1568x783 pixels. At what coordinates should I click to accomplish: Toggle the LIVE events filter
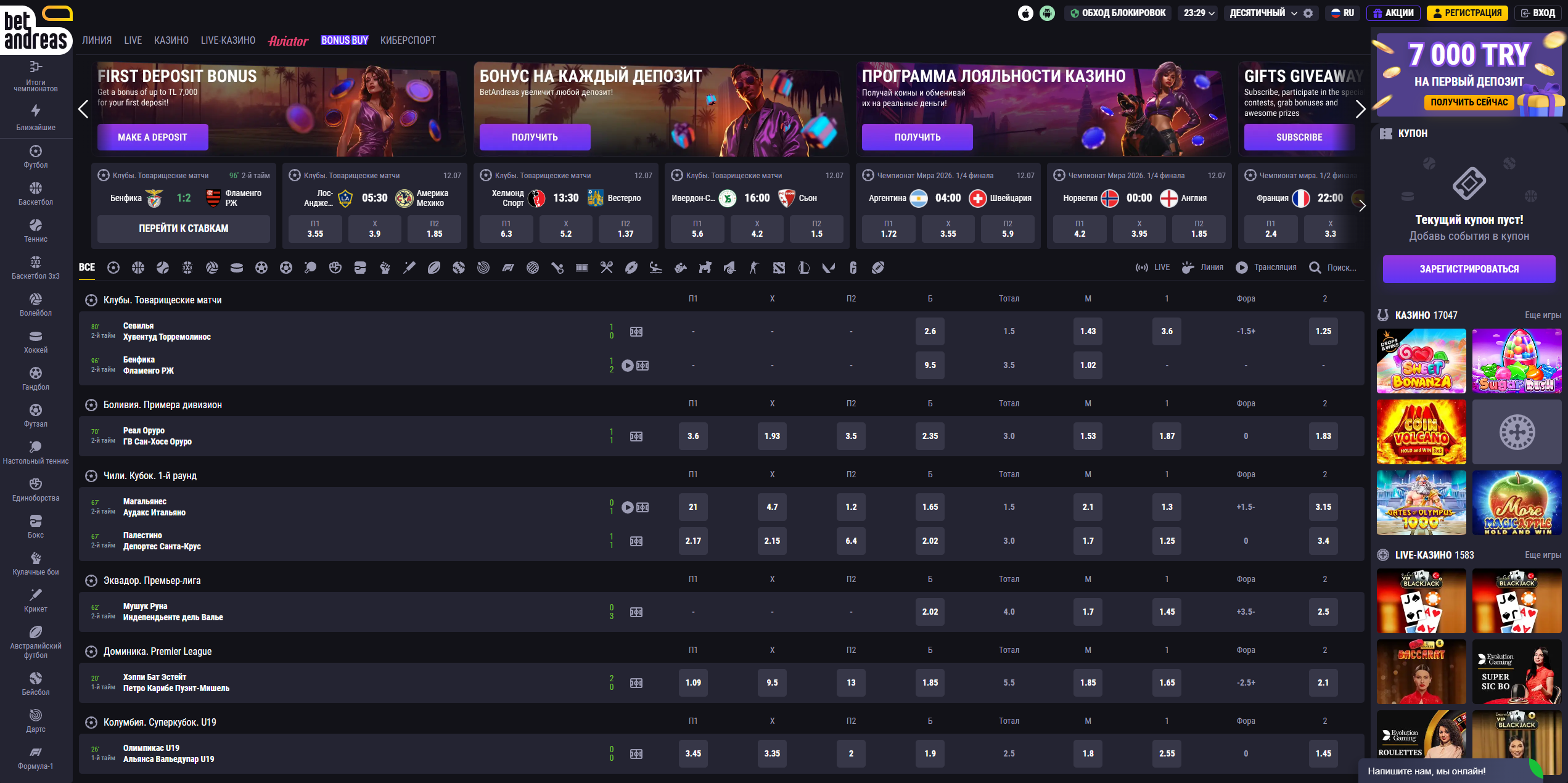pos(1152,268)
